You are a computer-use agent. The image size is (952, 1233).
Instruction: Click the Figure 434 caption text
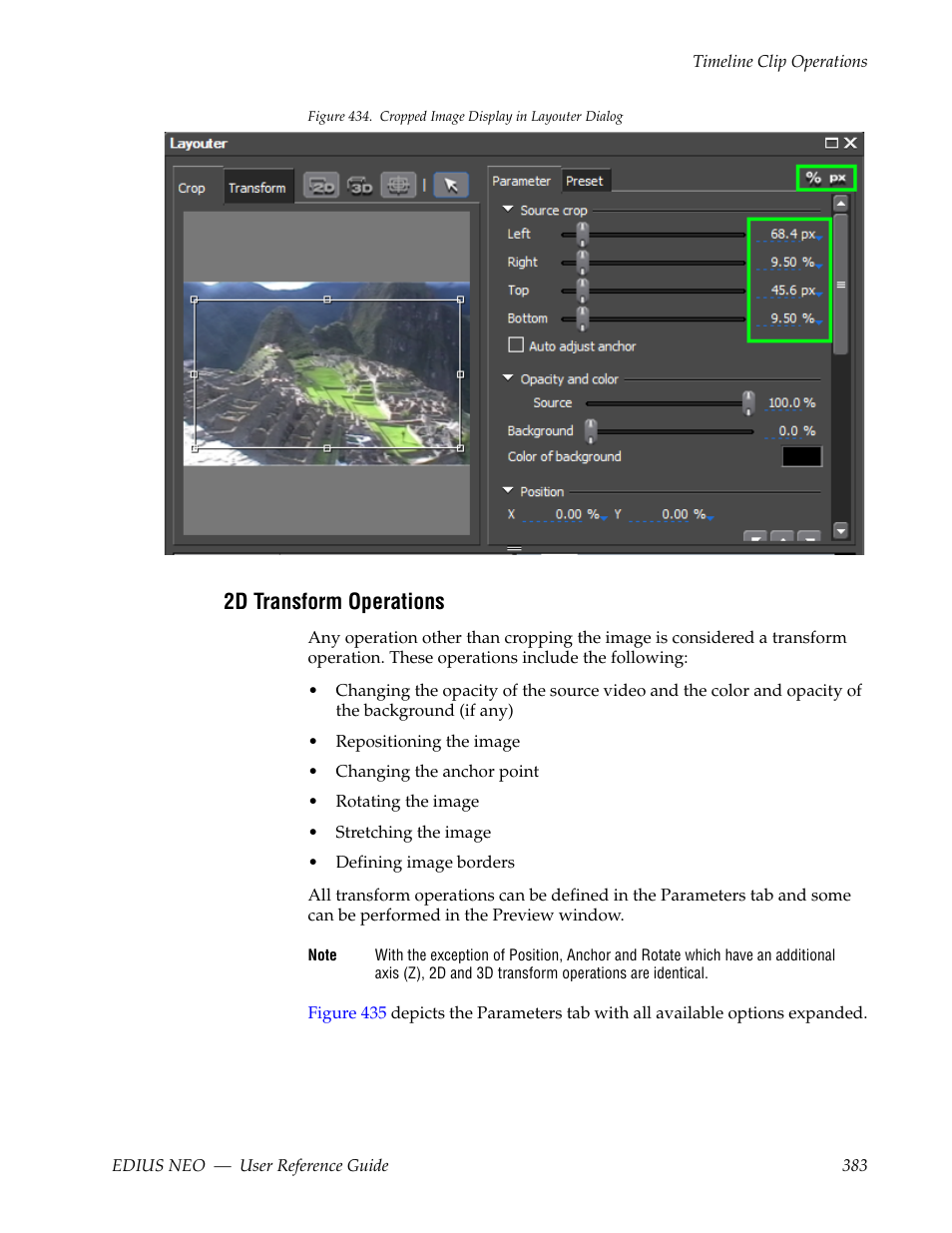click(465, 116)
